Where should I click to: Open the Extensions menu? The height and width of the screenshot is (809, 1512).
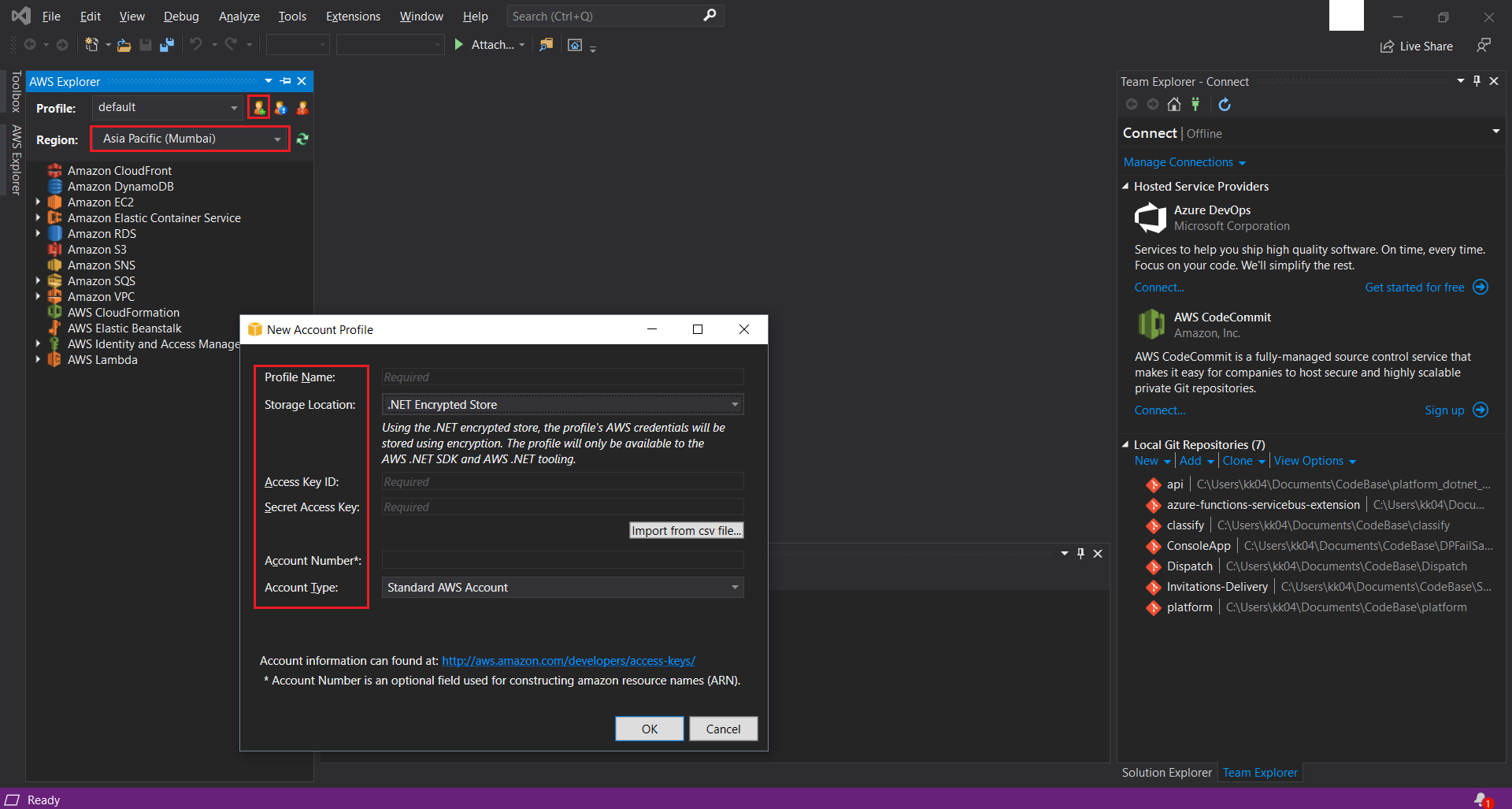coord(353,17)
